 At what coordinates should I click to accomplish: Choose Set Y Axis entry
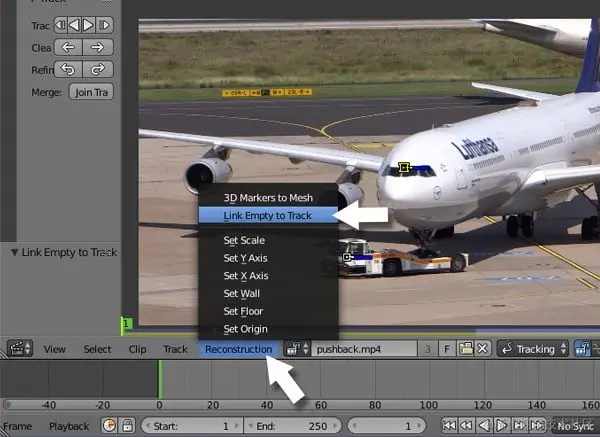point(268,258)
